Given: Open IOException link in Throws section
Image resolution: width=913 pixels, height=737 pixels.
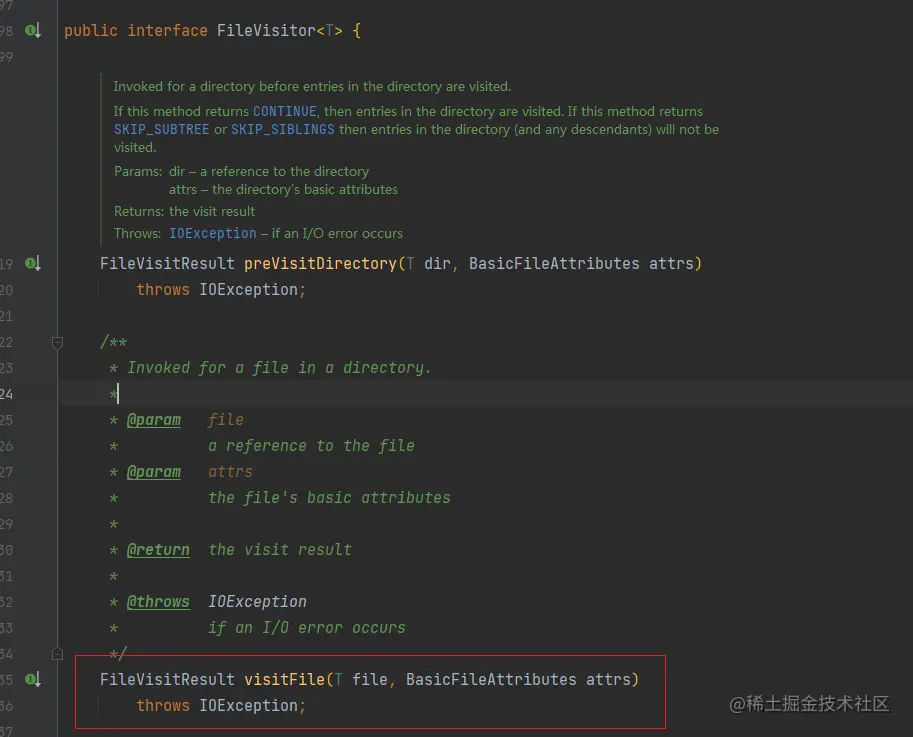Looking at the screenshot, I should pos(213,233).
